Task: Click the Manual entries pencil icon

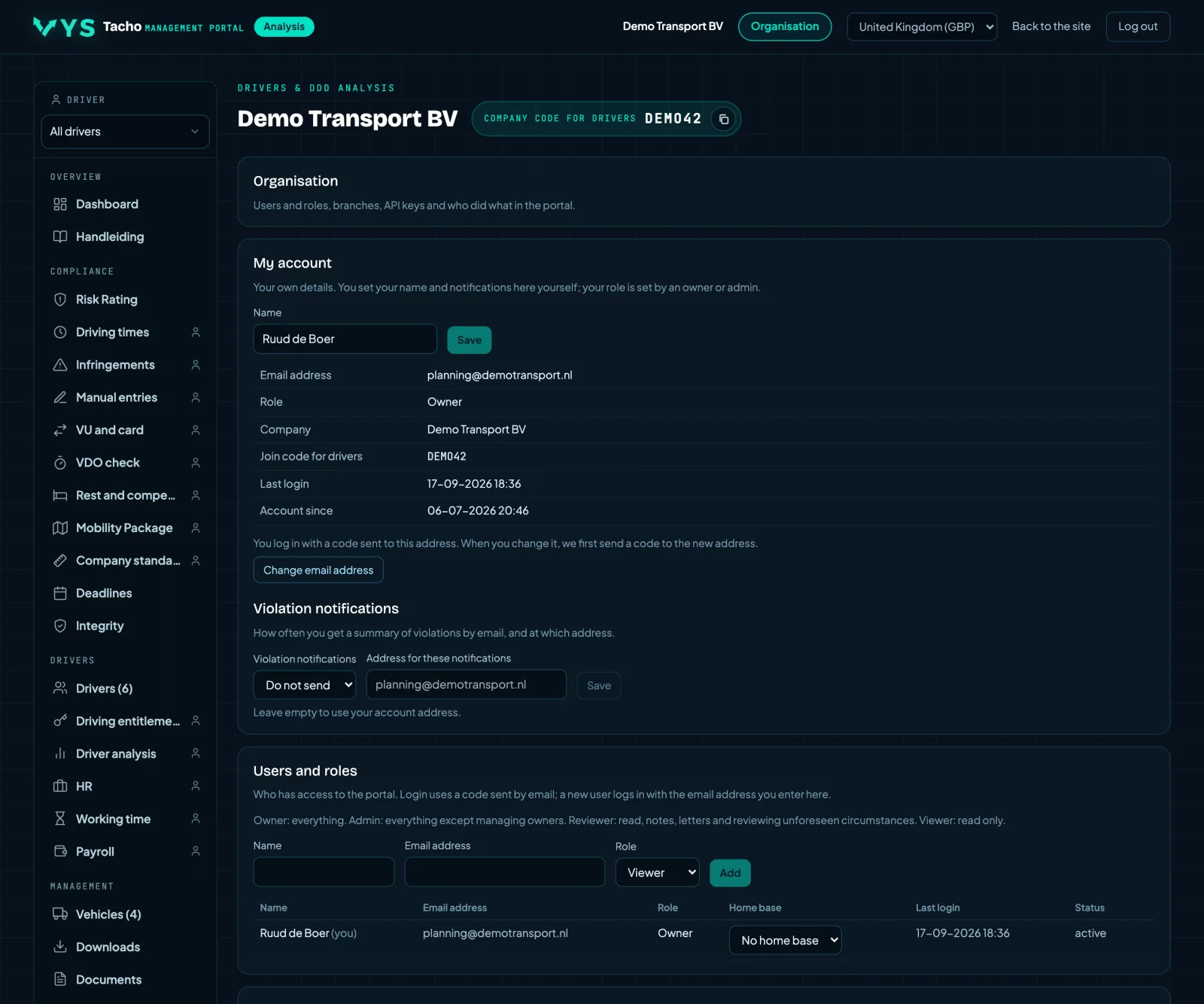Action: point(60,397)
